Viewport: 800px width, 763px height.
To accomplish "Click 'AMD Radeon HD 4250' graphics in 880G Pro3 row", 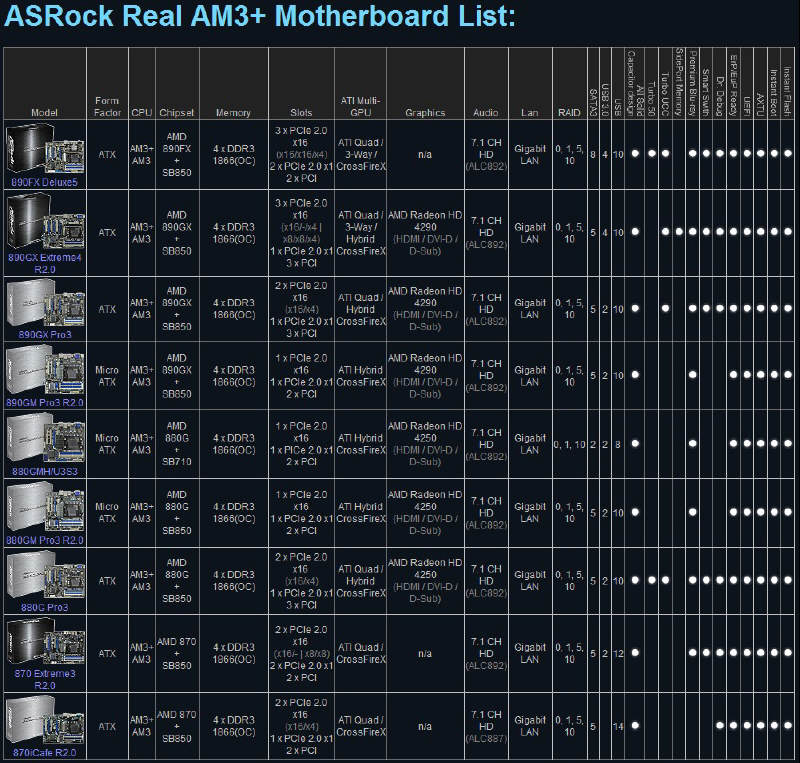I will point(425,569).
